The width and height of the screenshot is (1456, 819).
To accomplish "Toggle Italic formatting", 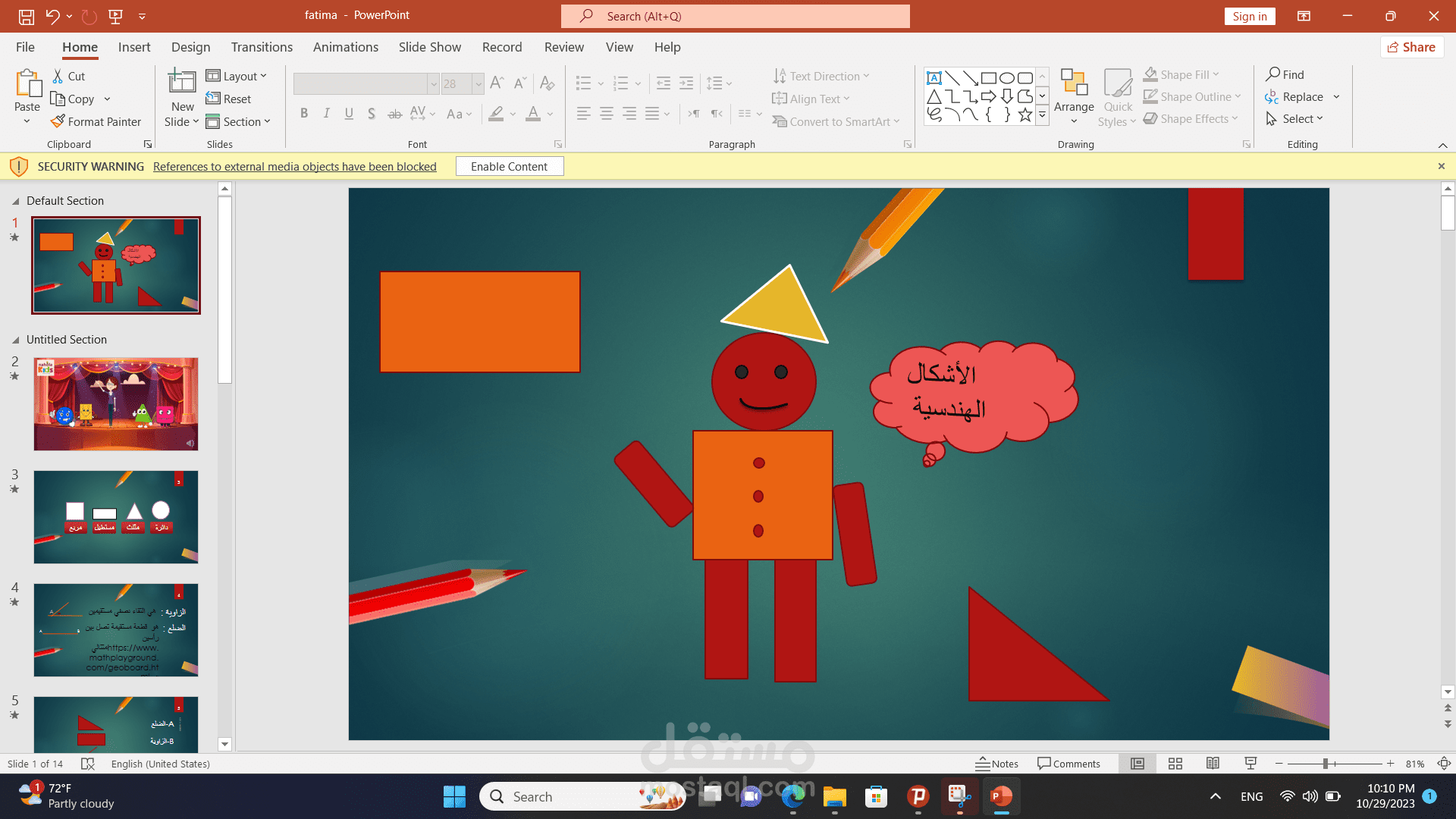I will 326,114.
